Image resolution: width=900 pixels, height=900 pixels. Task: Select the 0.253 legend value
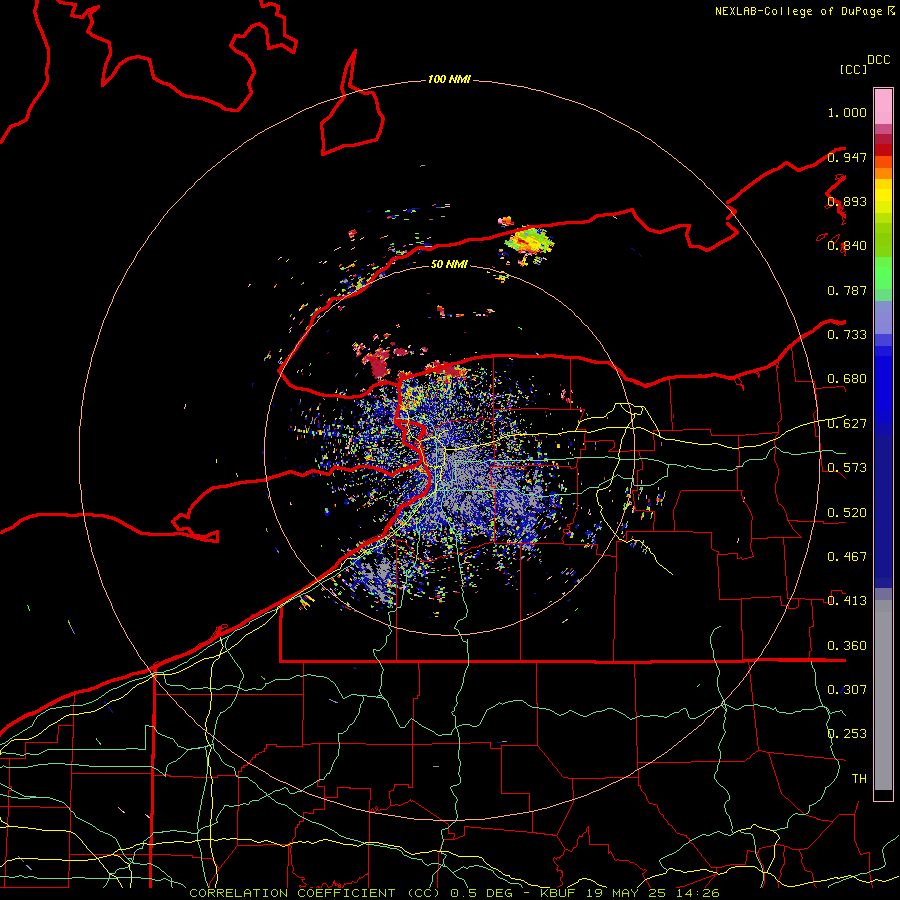847,734
